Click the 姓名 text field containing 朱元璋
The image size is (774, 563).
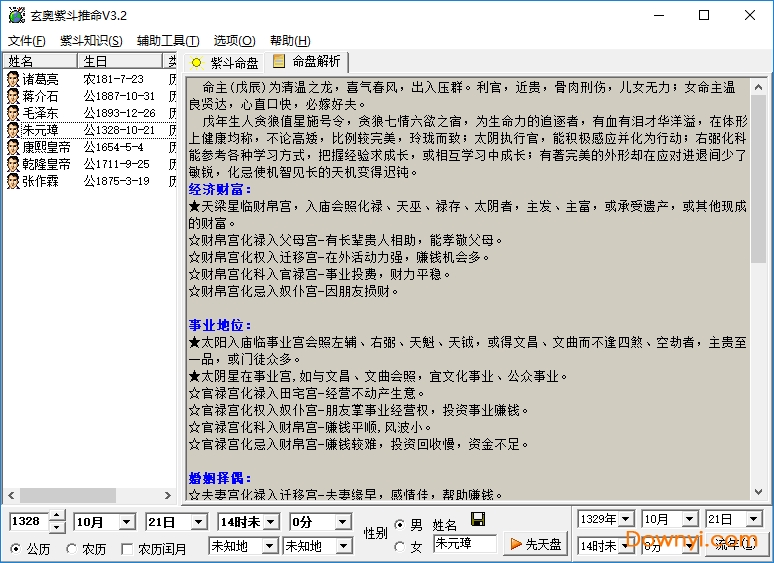tap(464, 544)
